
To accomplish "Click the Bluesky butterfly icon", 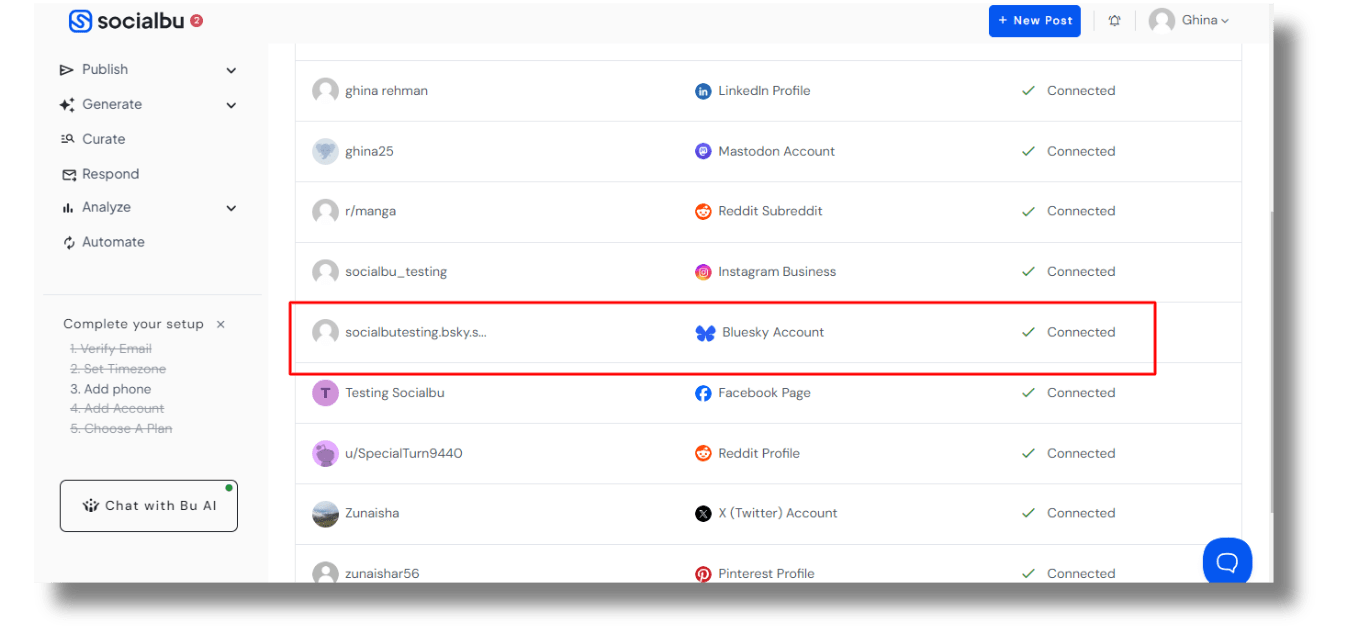I will tap(705, 333).
